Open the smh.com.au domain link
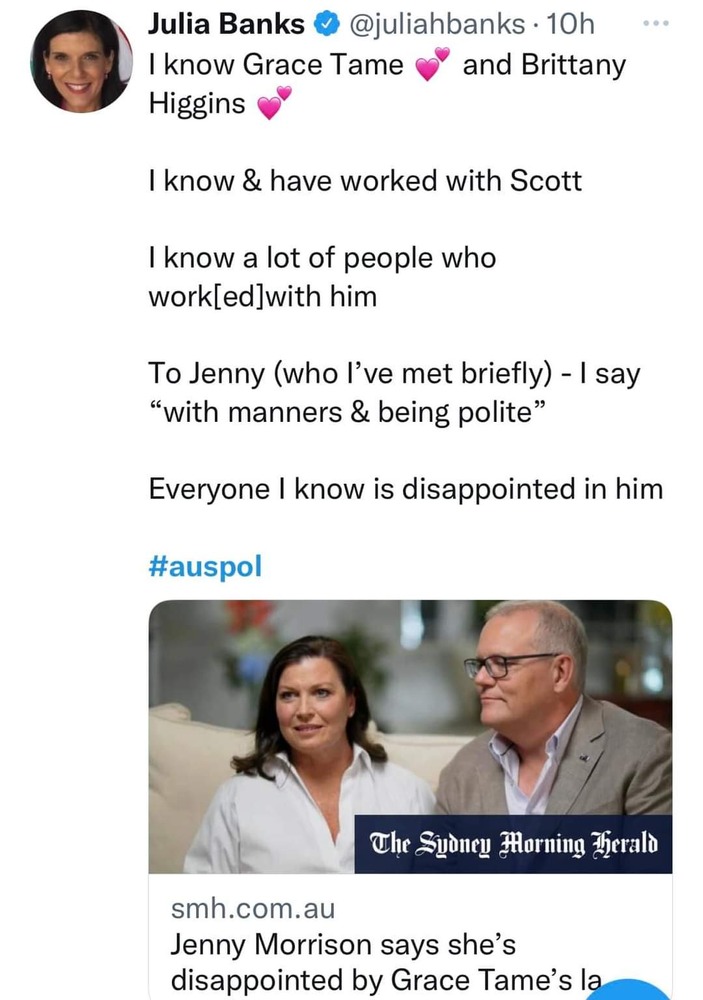This screenshot has width=703, height=1000. (252, 909)
